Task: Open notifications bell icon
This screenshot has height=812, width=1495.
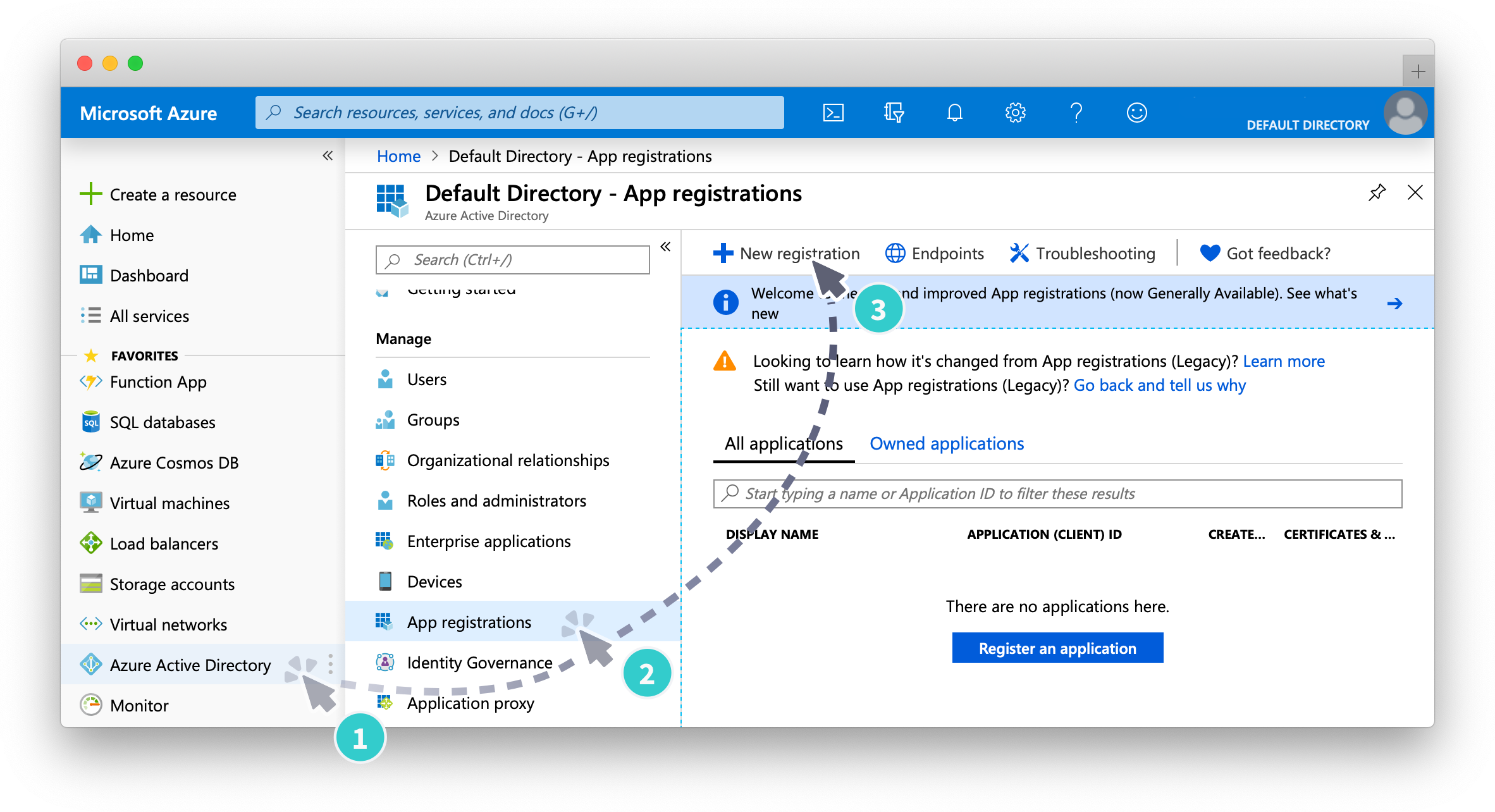Action: 954,113
